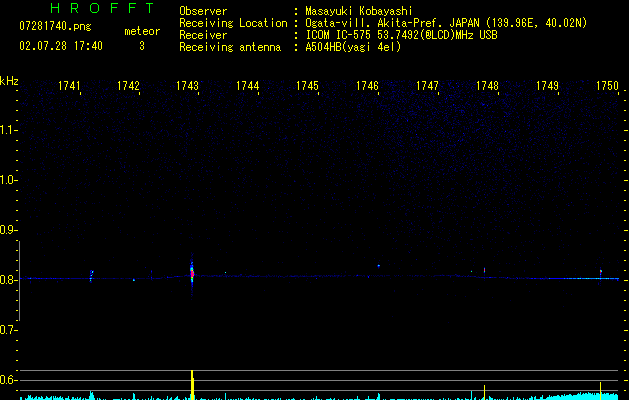Click the 1.0 kHz frequency label
Viewport: 629px width, 400px height.
pyautogui.click(x=8, y=180)
